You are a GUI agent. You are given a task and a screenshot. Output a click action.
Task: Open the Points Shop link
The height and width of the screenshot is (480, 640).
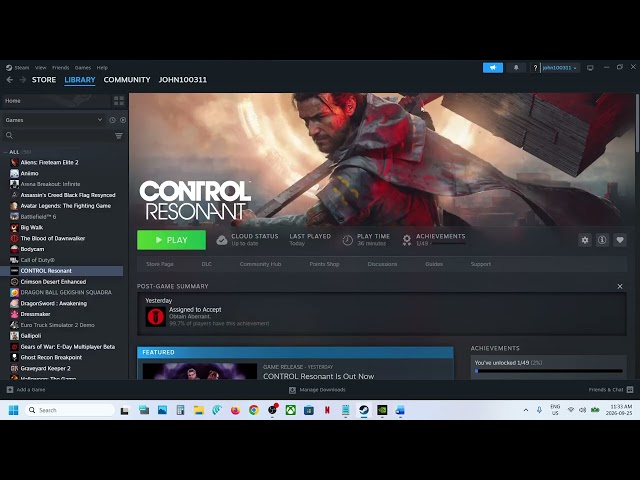(x=324, y=264)
